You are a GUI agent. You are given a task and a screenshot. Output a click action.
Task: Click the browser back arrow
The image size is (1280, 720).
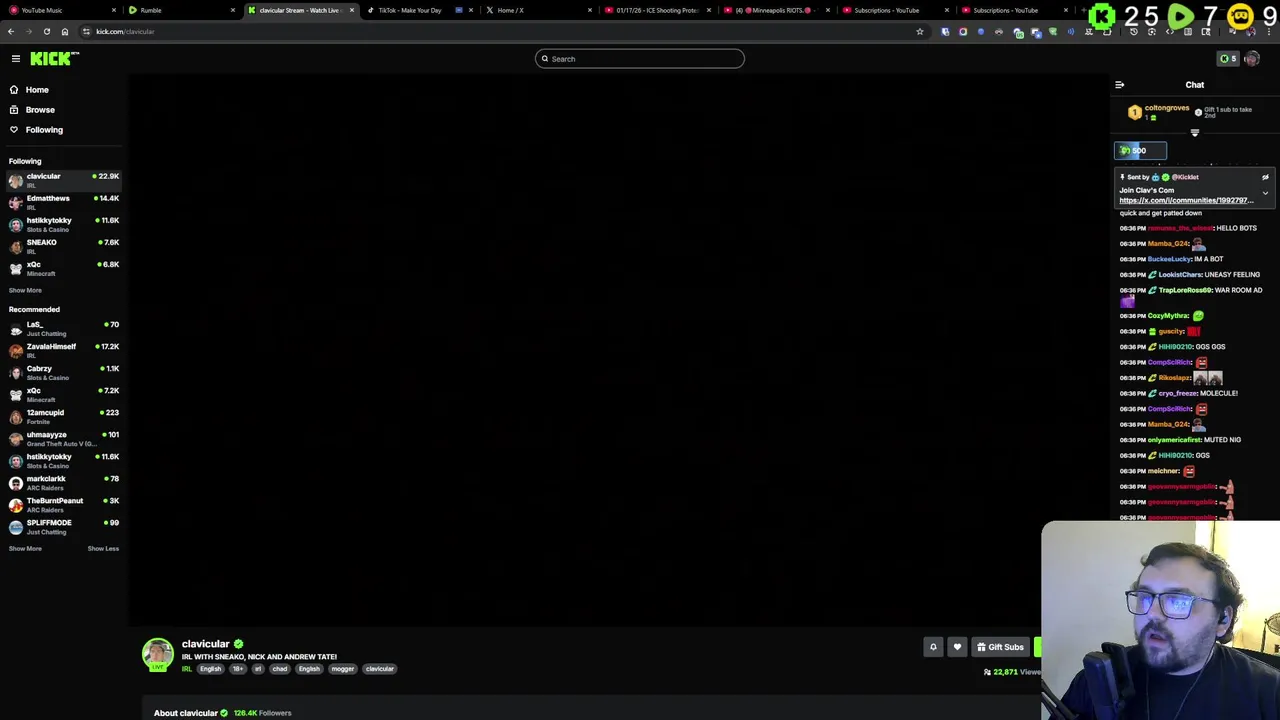11,32
